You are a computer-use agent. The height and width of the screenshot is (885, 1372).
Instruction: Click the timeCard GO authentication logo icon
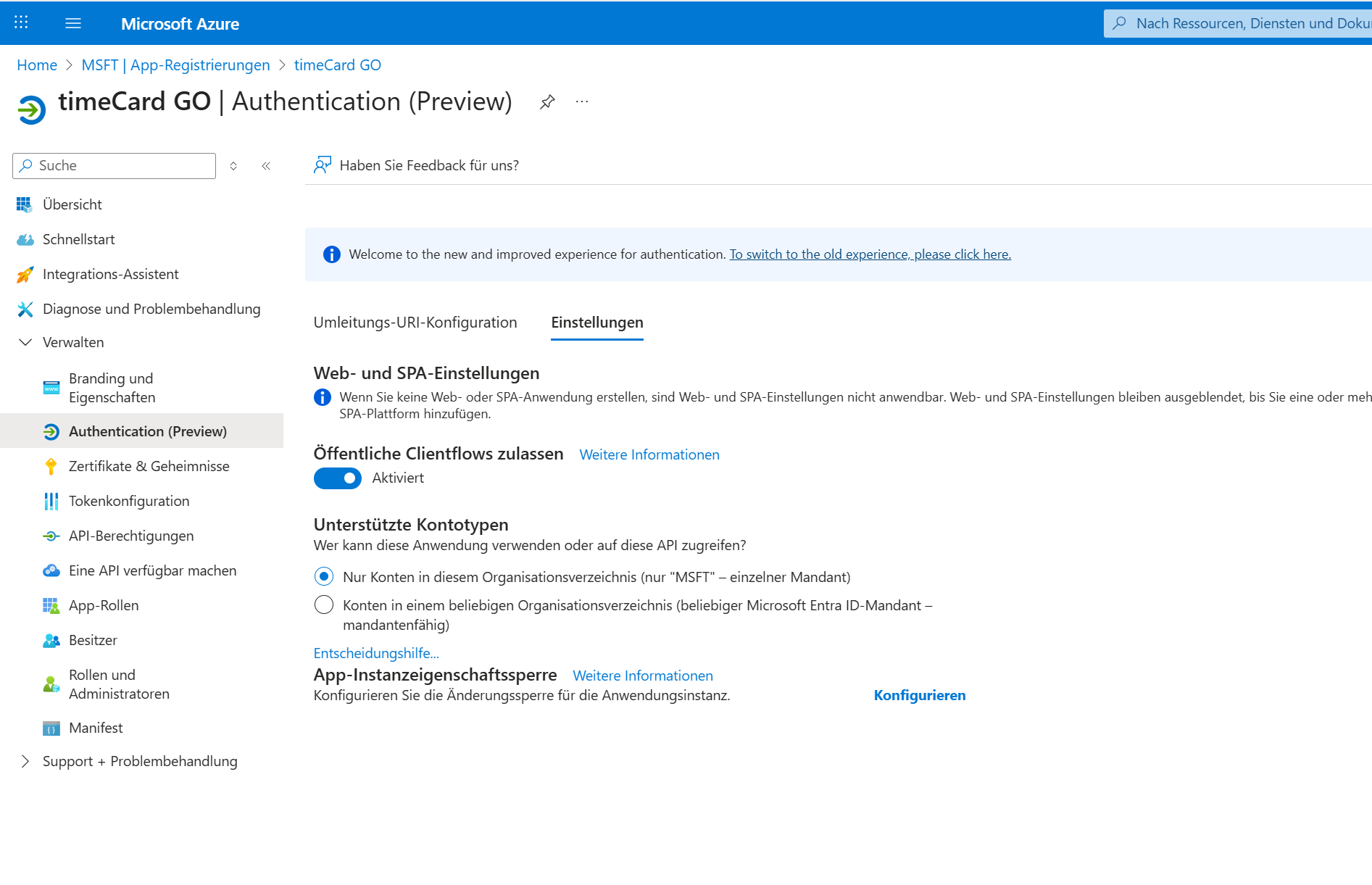point(31,110)
